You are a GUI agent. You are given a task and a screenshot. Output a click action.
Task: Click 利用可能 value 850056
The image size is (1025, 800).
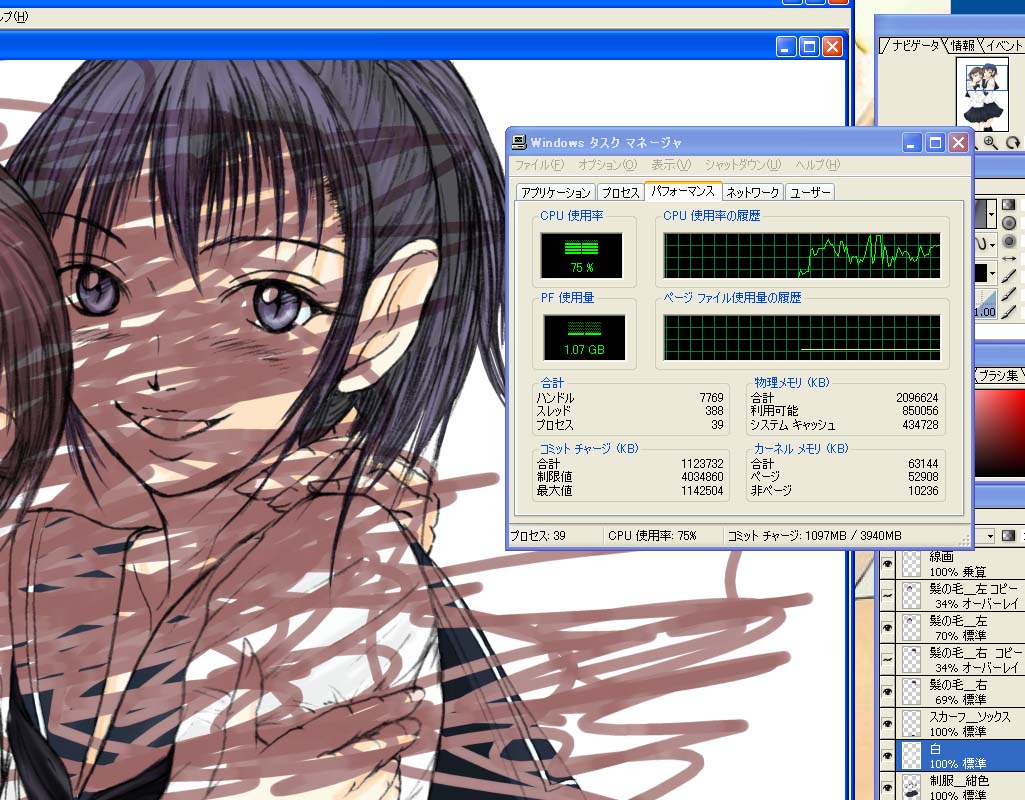coord(920,410)
